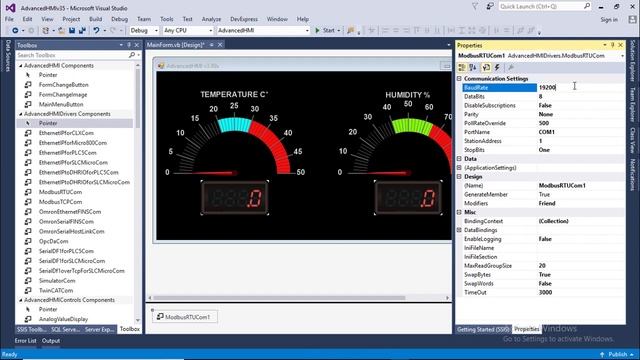This screenshot has width=640, height=360.
Task: Open the File menu
Action: 9,19
